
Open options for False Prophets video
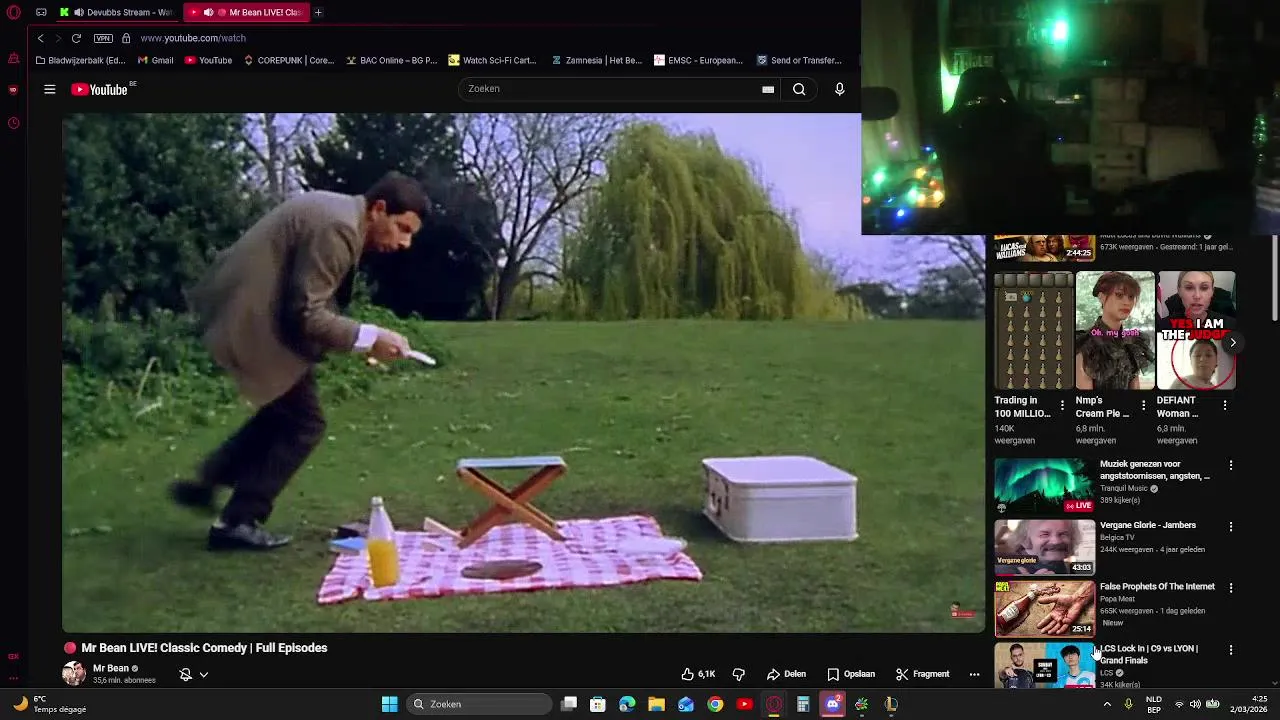point(1231,588)
